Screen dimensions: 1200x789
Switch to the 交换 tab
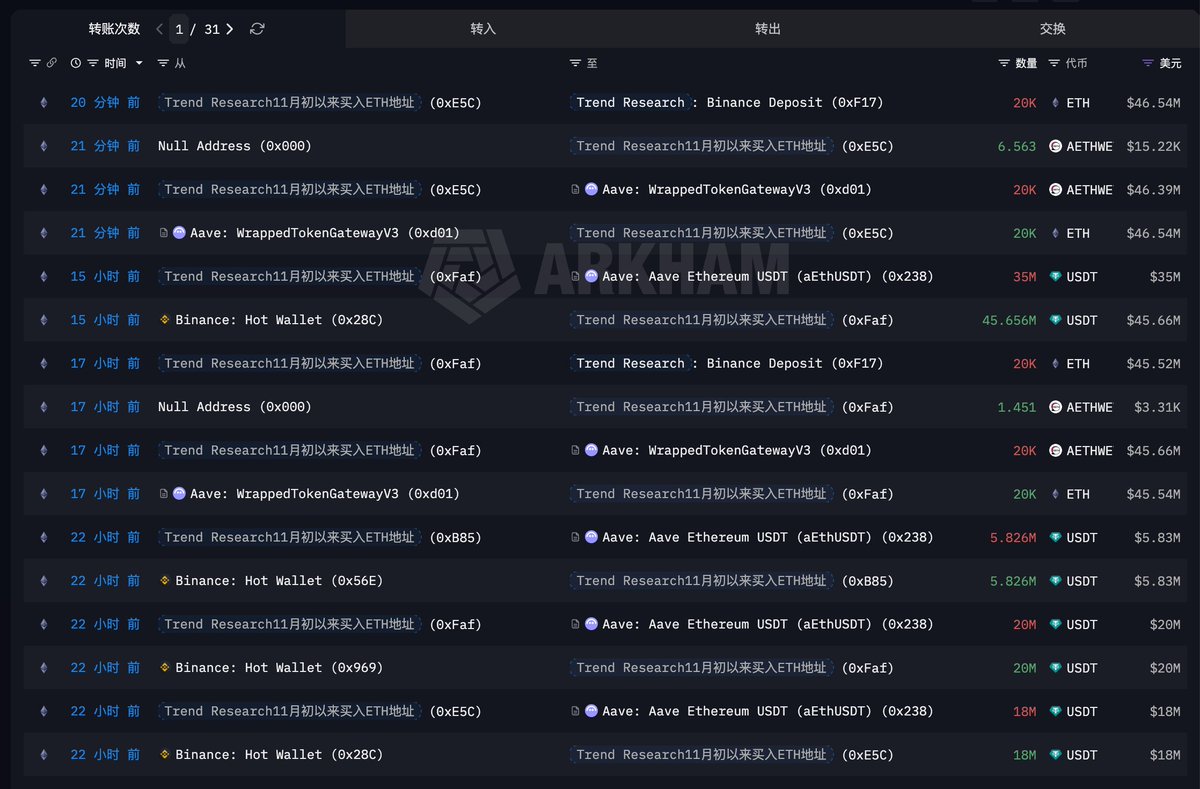coord(1053,29)
